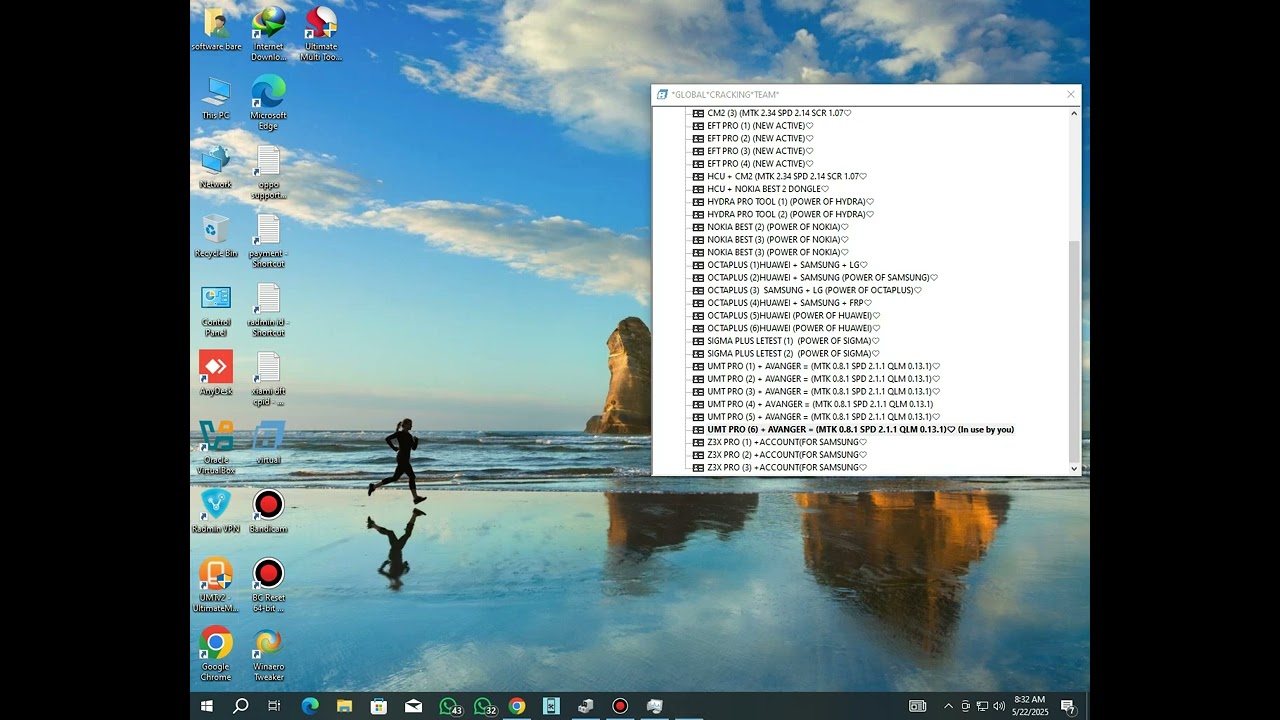Launch Microsoft Edge from the taskbar
Viewport: 1280px width, 720px height.
coord(310,706)
